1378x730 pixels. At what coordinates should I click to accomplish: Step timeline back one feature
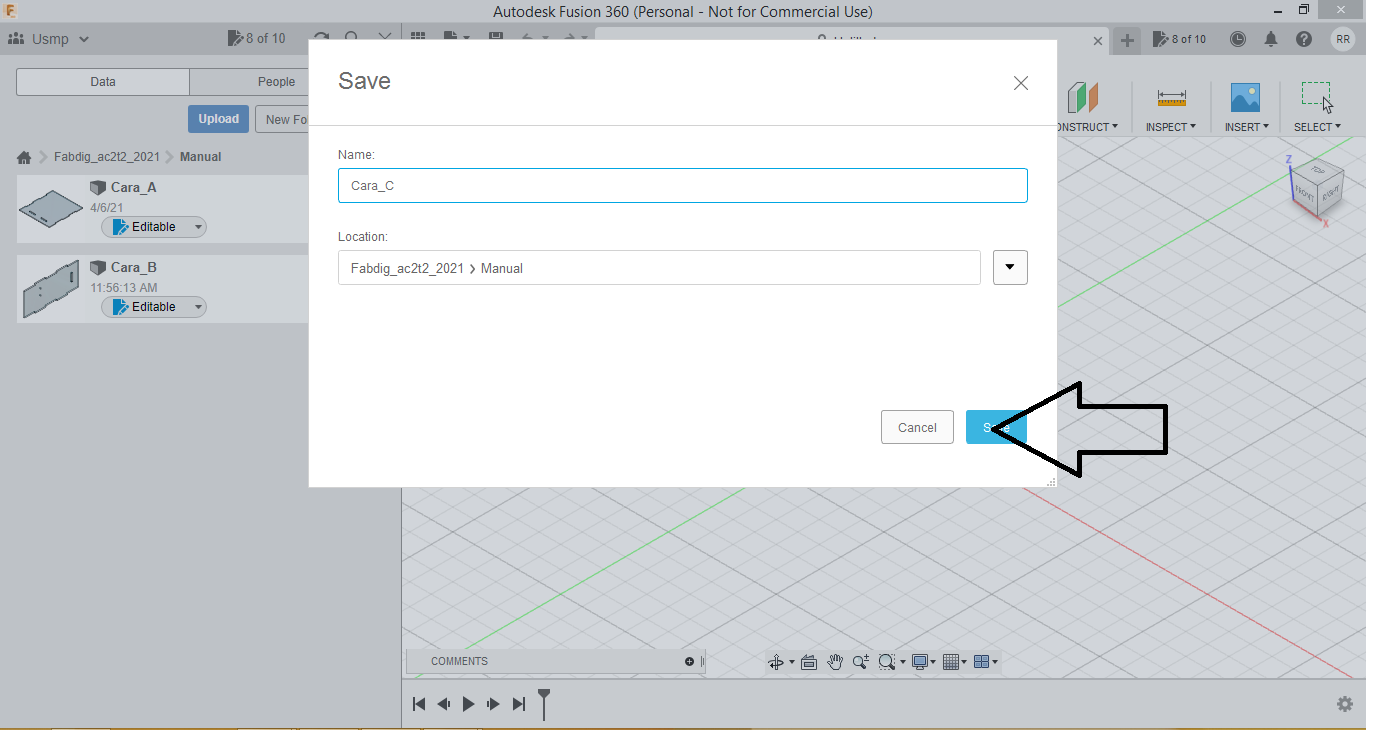[x=444, y=704]
